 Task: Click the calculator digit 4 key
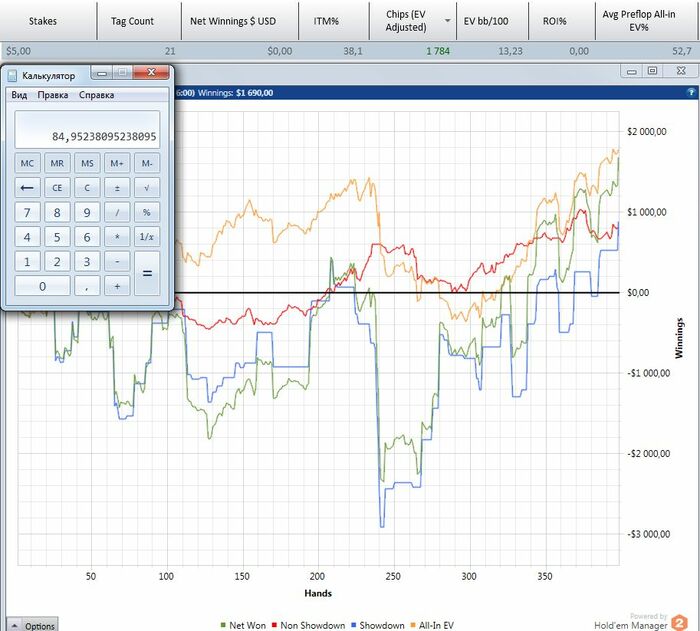(27, 237)
